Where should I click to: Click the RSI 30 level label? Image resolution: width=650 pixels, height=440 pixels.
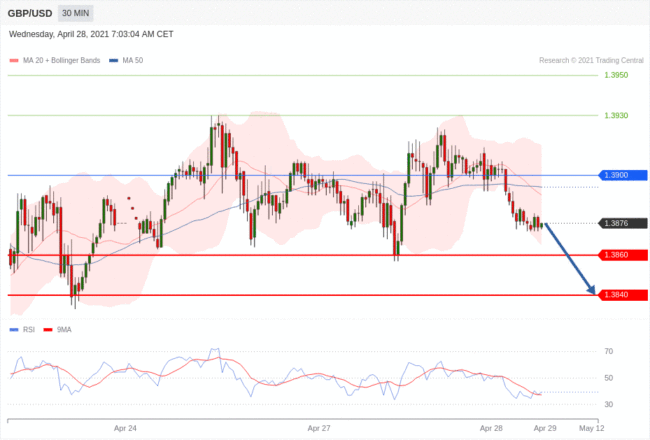point(609,404)
